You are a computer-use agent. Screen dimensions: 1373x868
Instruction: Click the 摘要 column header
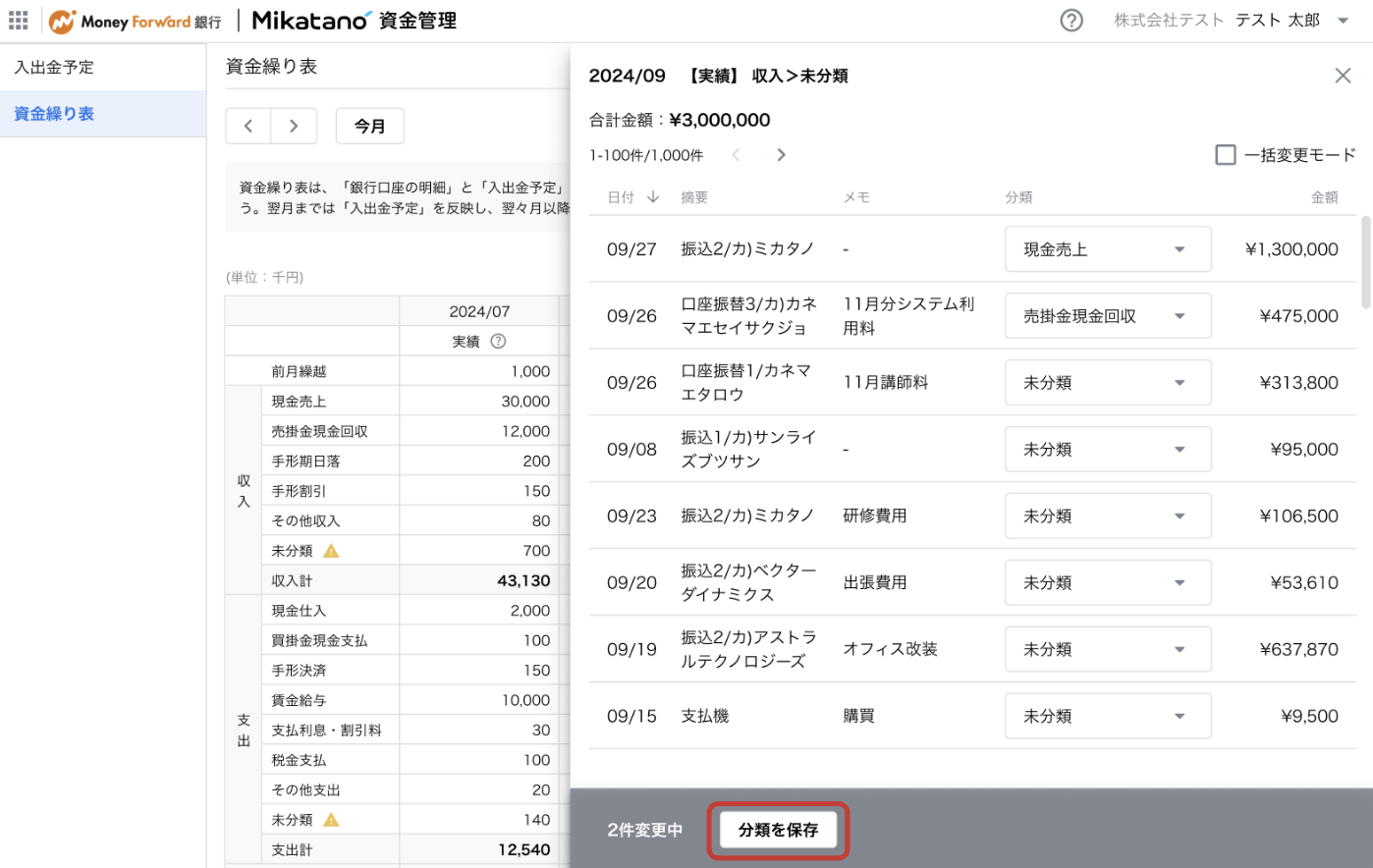(x=694, y=197)
